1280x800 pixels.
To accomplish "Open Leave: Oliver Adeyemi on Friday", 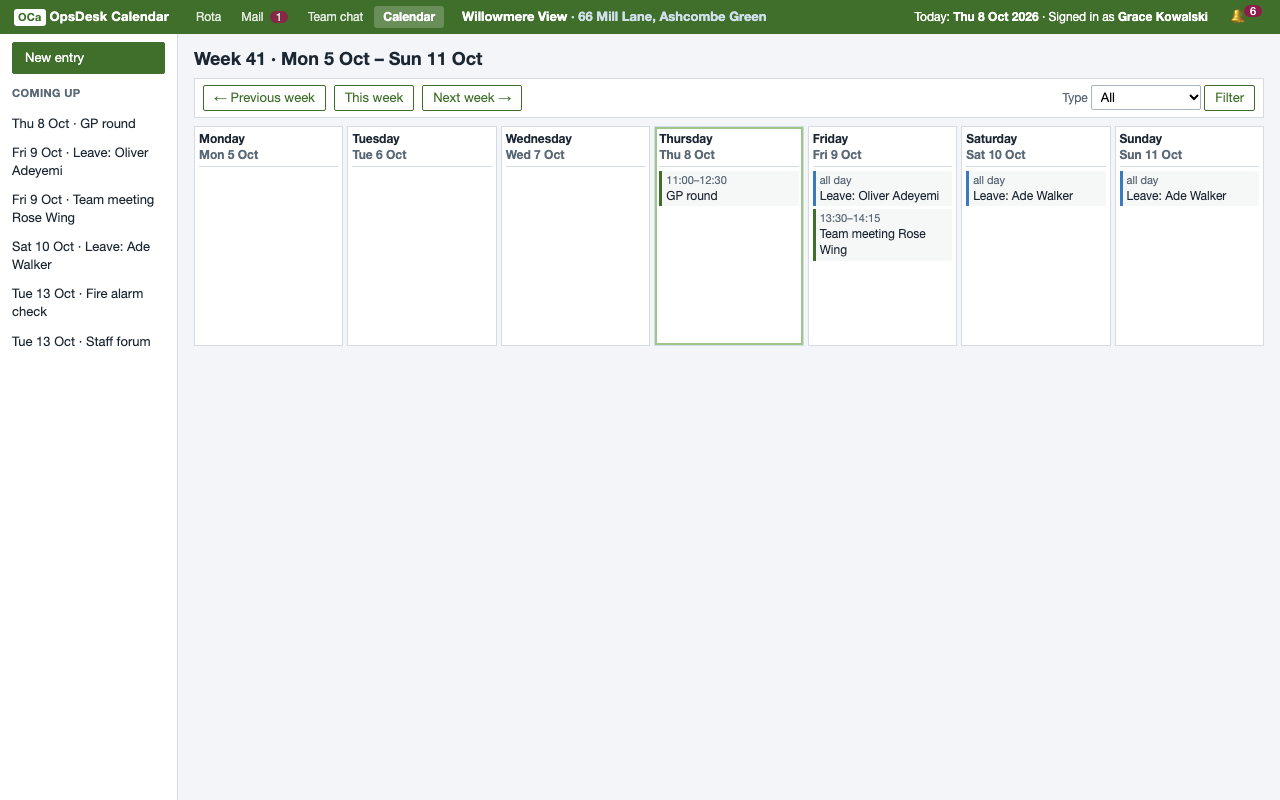I will (x=882, y=188).
